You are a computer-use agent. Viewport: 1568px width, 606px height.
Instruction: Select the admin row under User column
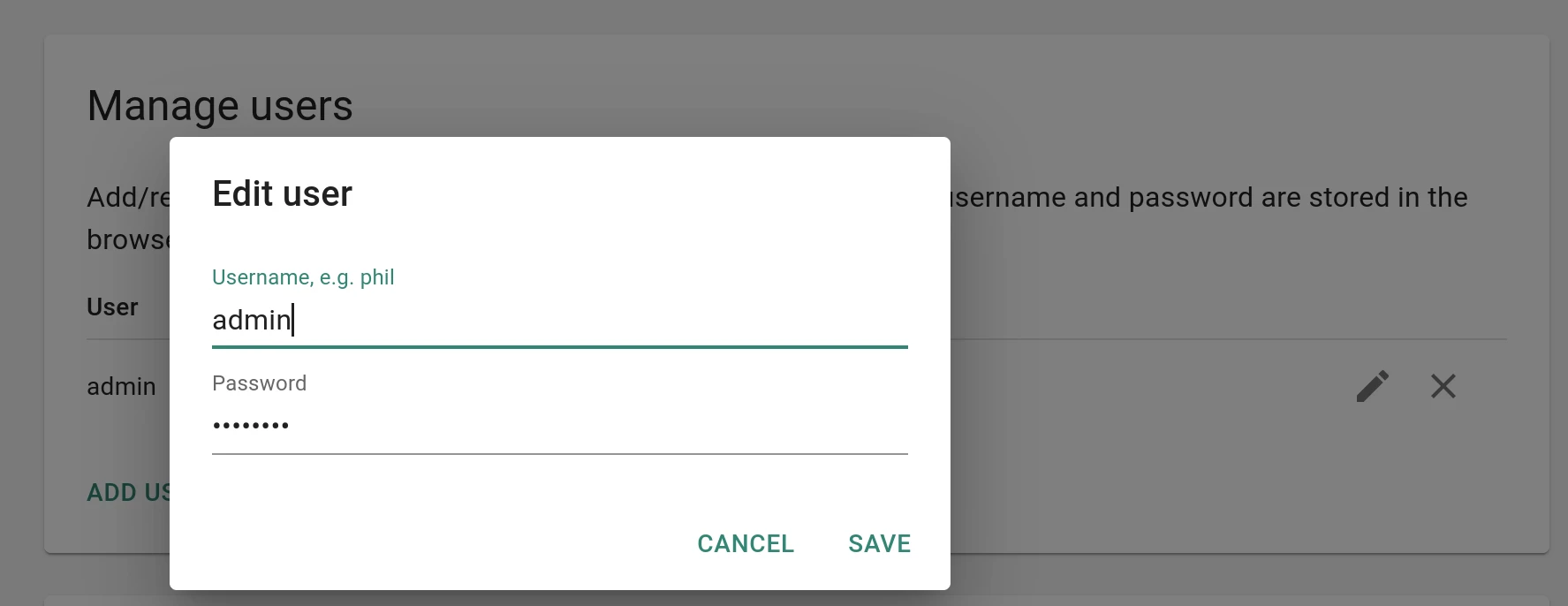click(x=120, y=386)
